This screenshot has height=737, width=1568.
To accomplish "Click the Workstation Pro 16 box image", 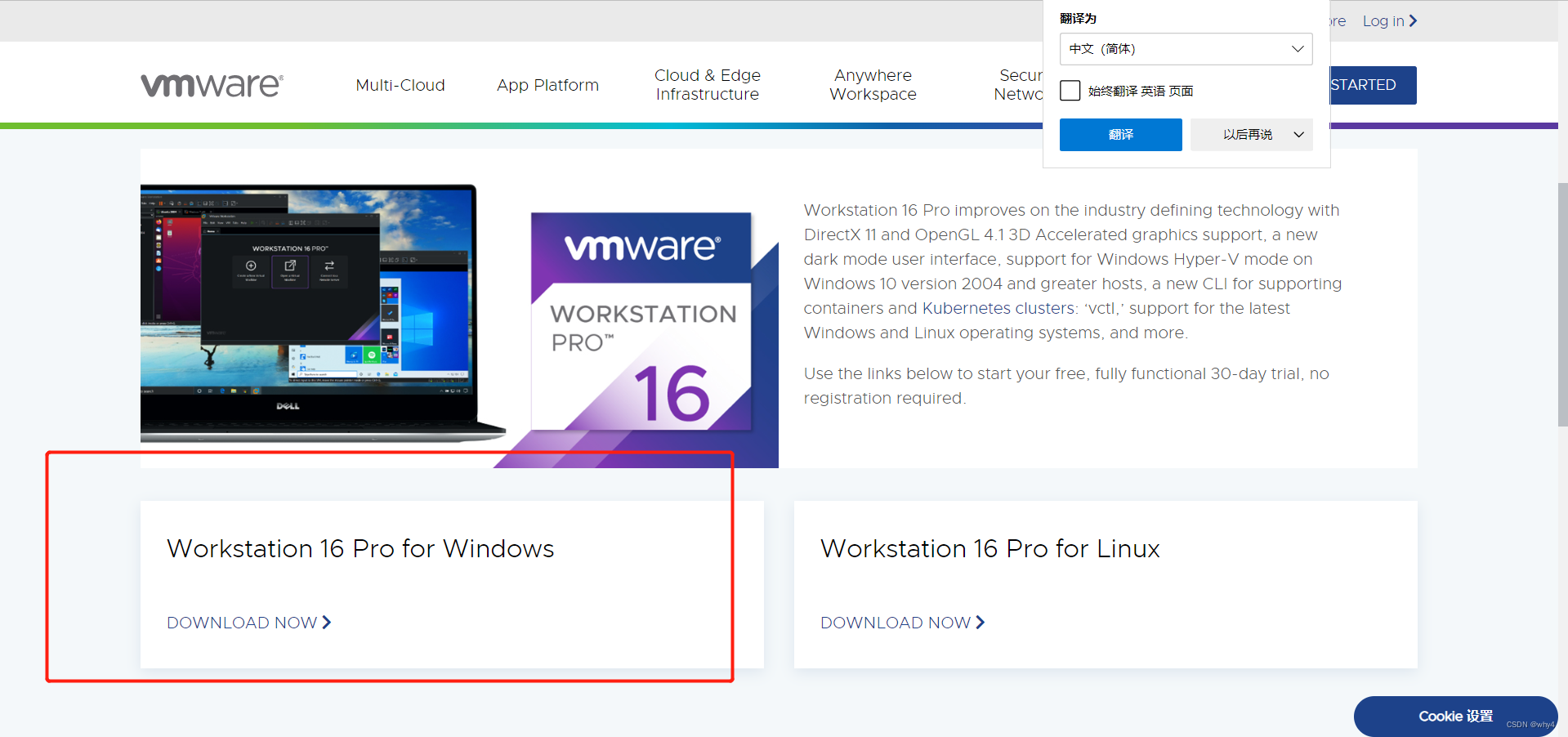I will tap(641, 321).
